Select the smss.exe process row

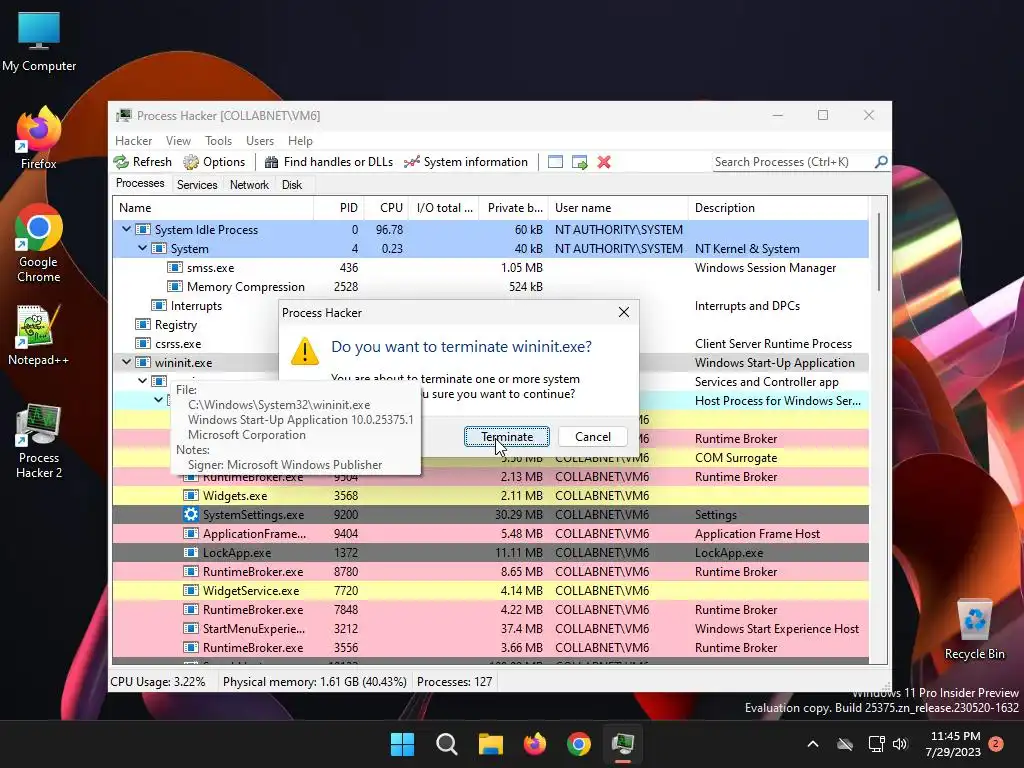tap(490, 268)
